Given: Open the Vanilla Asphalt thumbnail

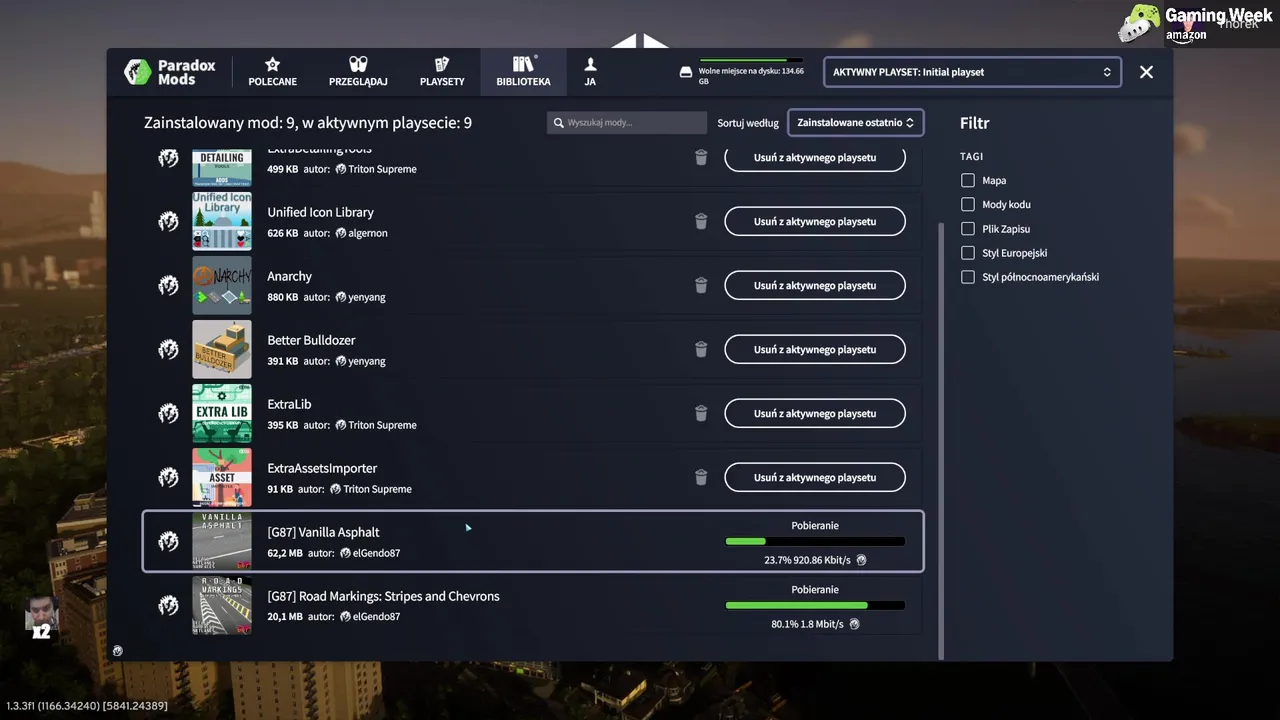Looking at the screenshot, I should coord(222,541).
